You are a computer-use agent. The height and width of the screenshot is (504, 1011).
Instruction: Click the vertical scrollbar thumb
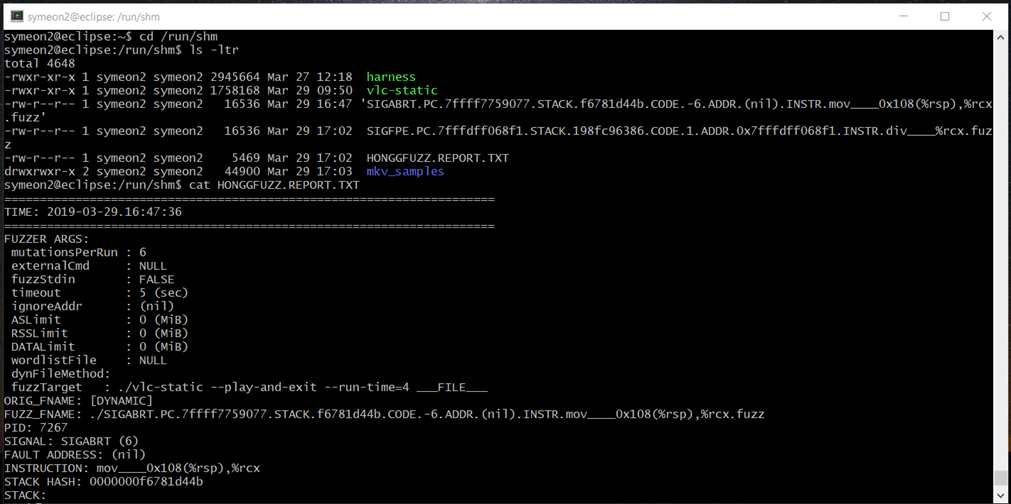point(999,478)
